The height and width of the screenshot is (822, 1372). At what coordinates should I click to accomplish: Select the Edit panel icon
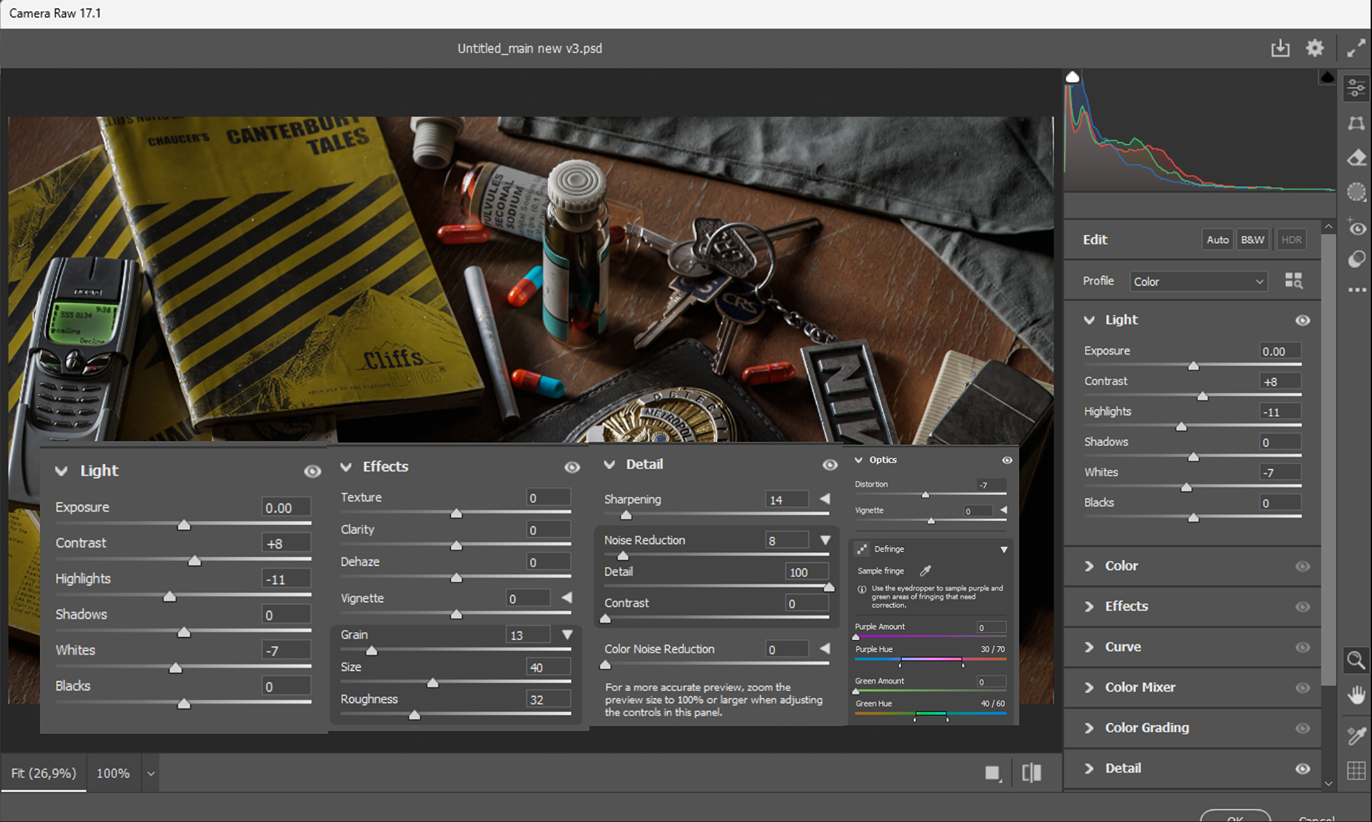click(1356, 87)
